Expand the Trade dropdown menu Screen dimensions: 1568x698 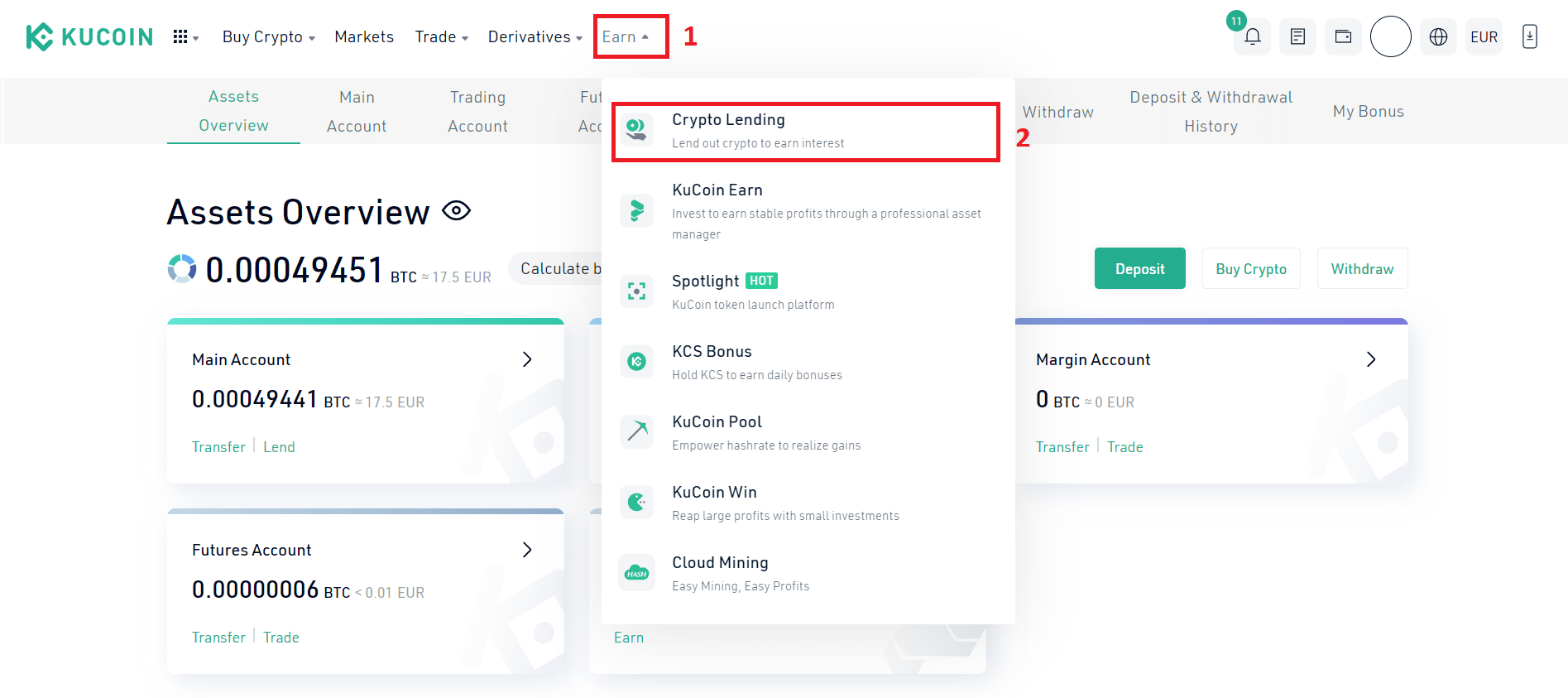(442, 36)
